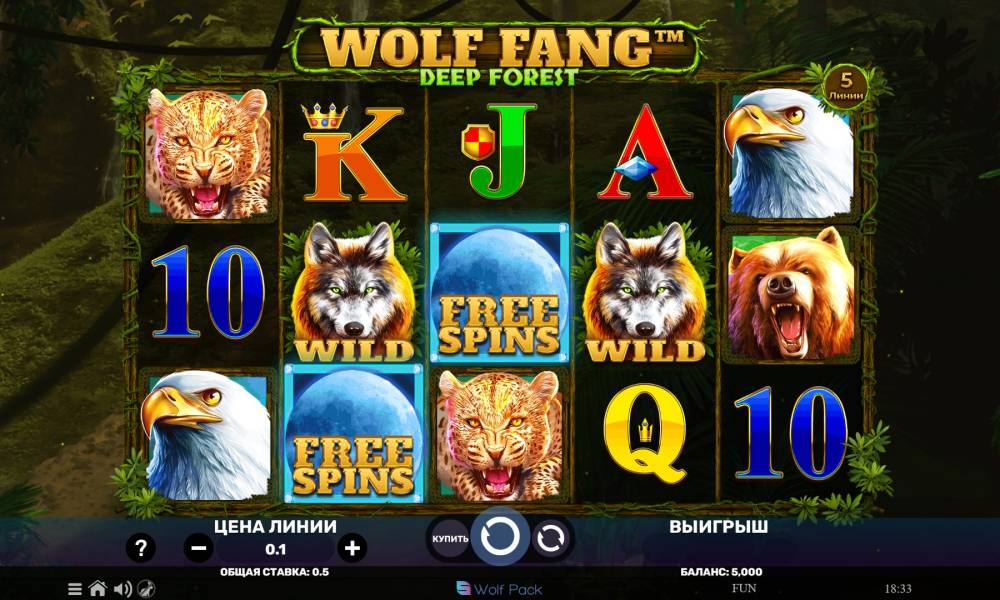Select the line price value 0.1
1000x600 pixels.
[276, 549]
